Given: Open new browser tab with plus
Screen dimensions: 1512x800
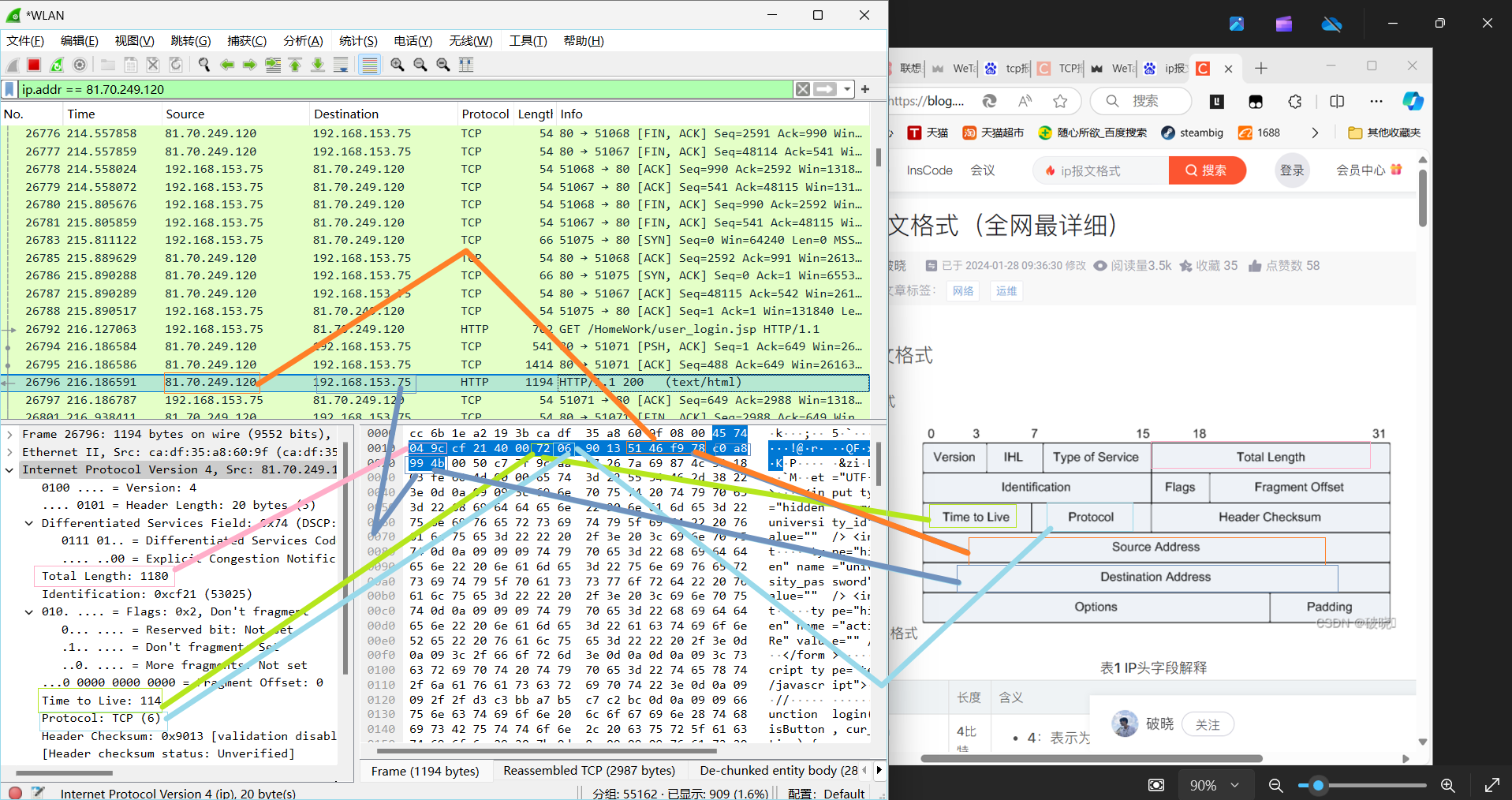Looking at the screenshot, I should [x=1261, y=69].
